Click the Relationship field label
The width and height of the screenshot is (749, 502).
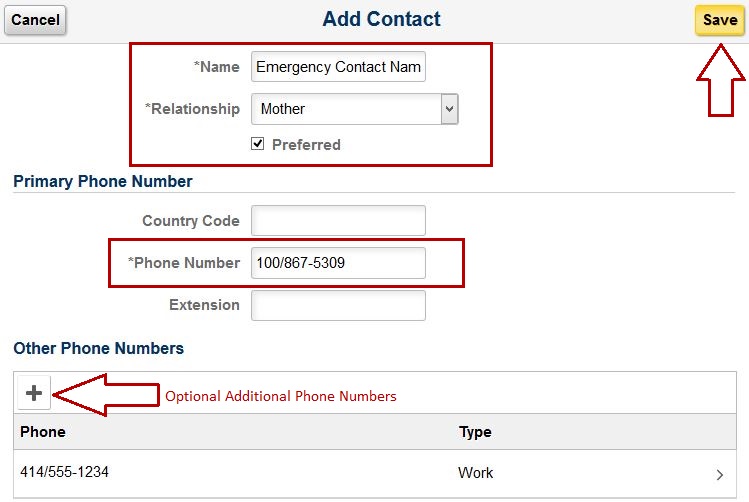[194, 109]
